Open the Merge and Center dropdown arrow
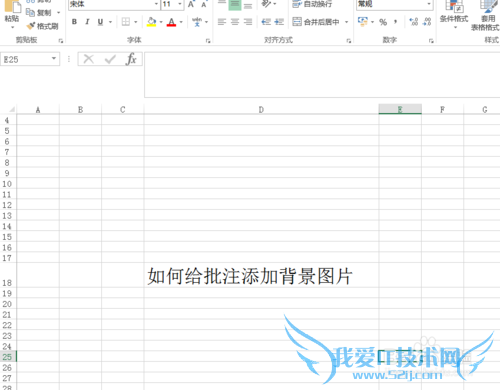This screenshot has height=390, width=500. point(347,22)
